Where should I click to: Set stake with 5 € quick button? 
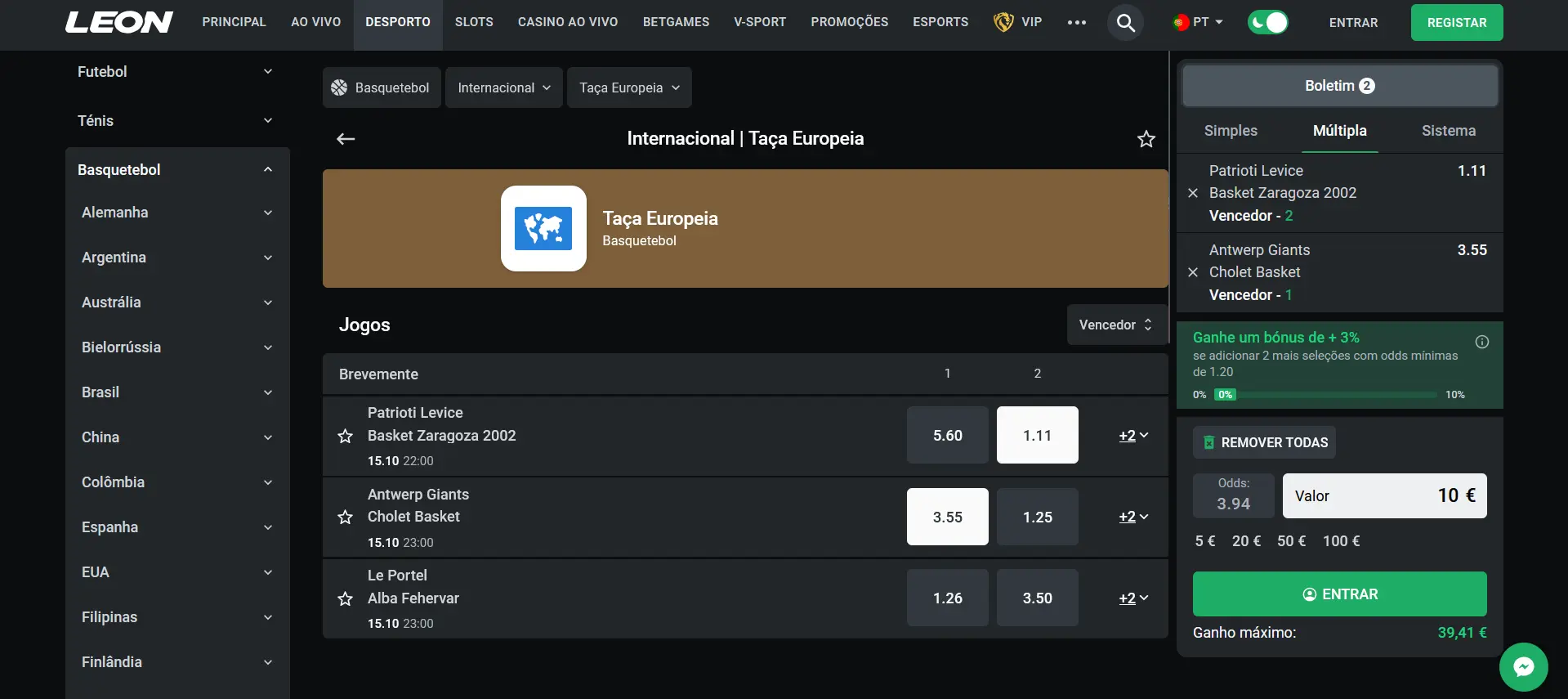tap(1205, 541)
